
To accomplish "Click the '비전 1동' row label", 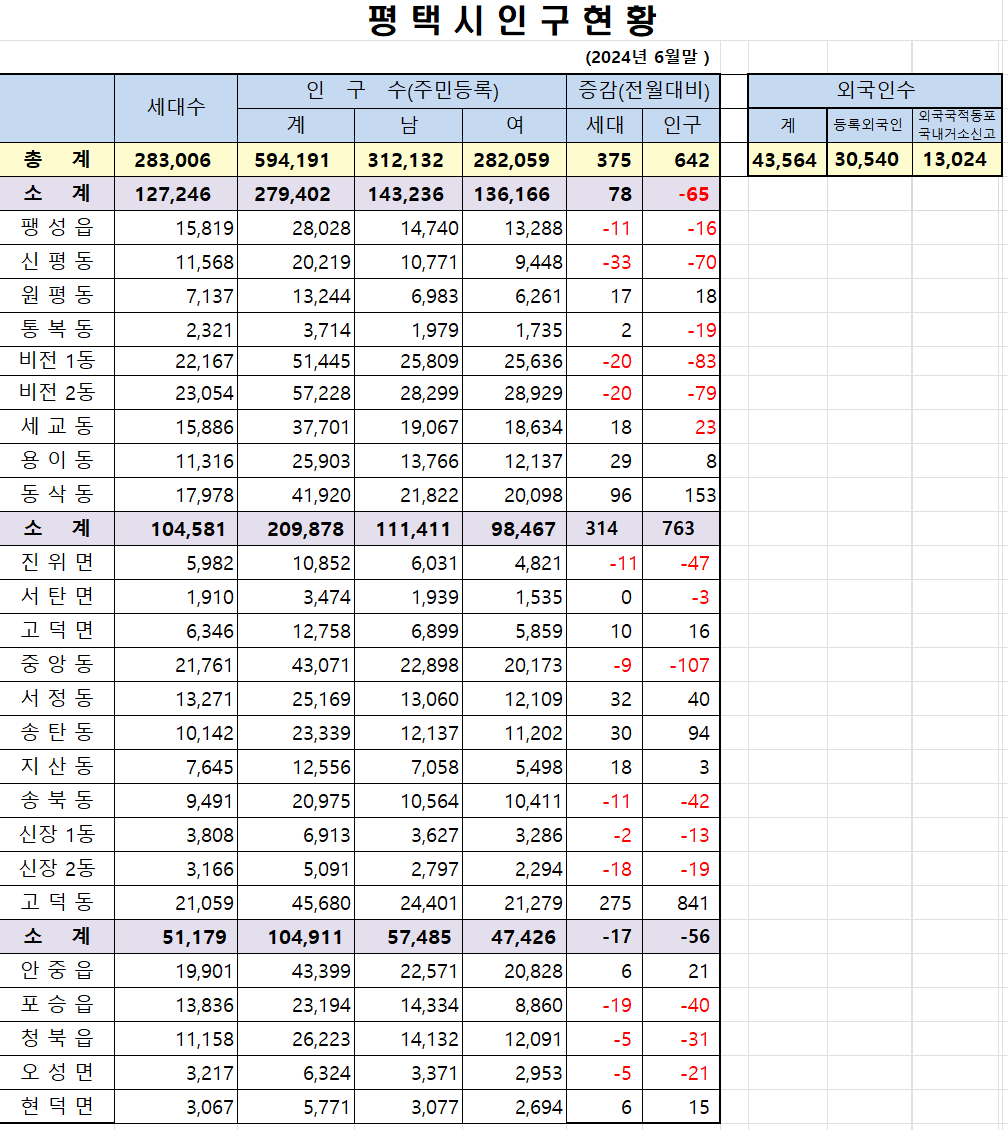I will point(57,360).
